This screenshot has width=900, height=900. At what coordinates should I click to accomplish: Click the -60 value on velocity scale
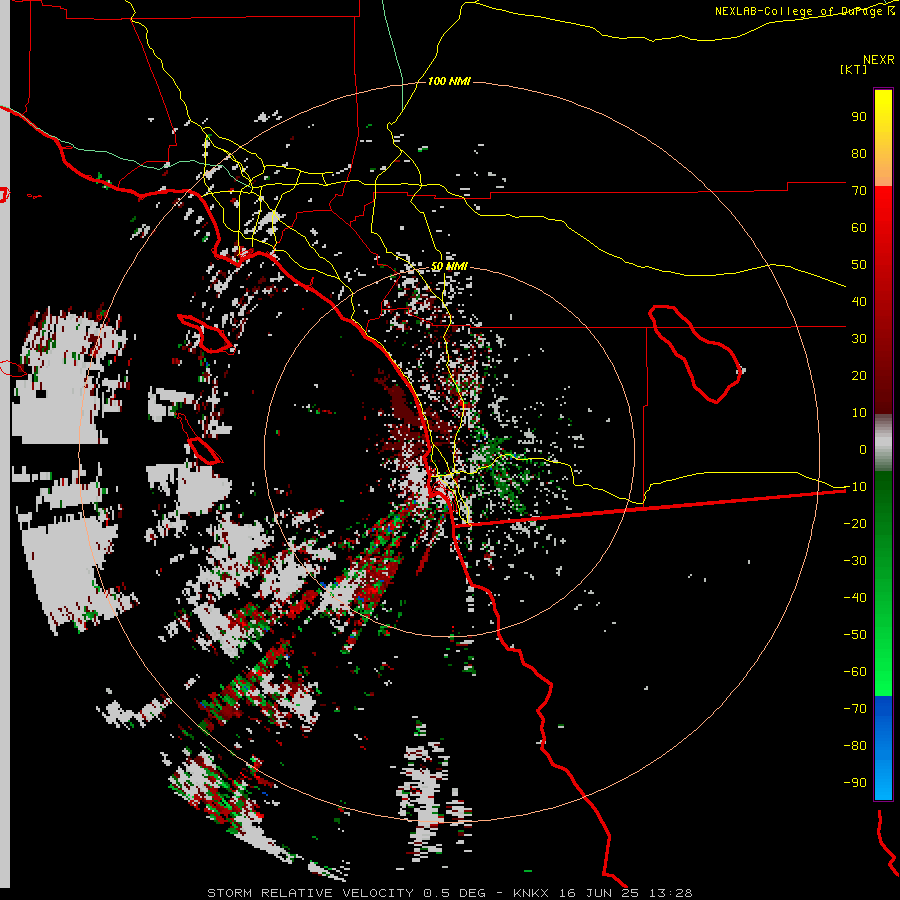855,672
